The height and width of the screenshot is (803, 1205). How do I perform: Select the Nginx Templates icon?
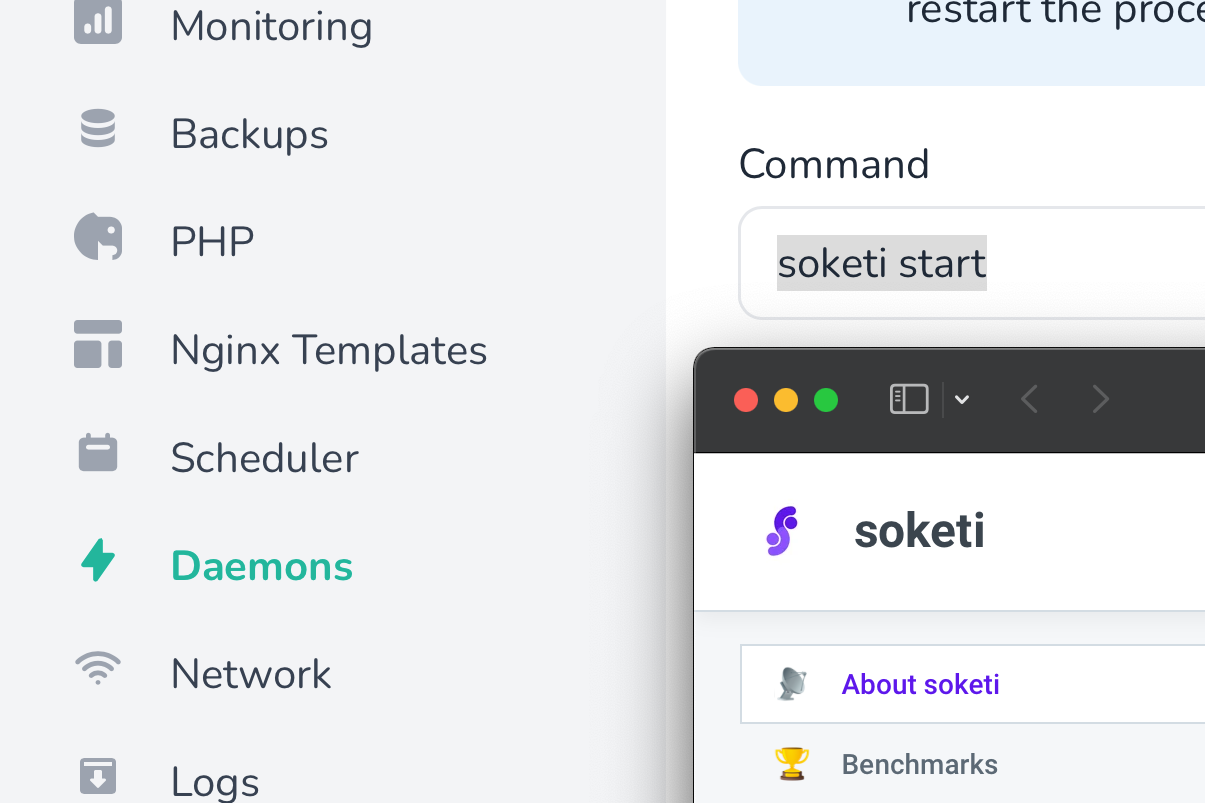tap(96, 345)
